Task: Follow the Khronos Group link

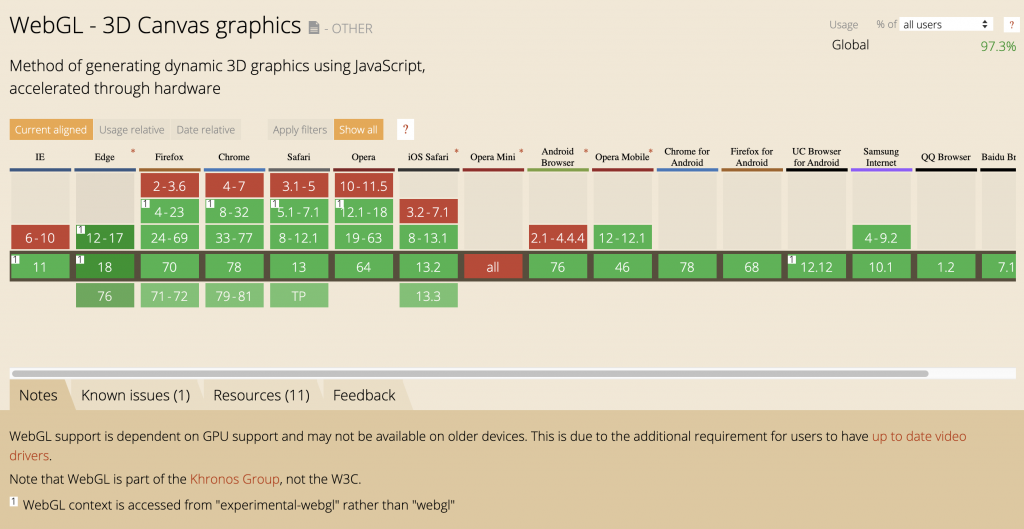Action: coord(235,479)
